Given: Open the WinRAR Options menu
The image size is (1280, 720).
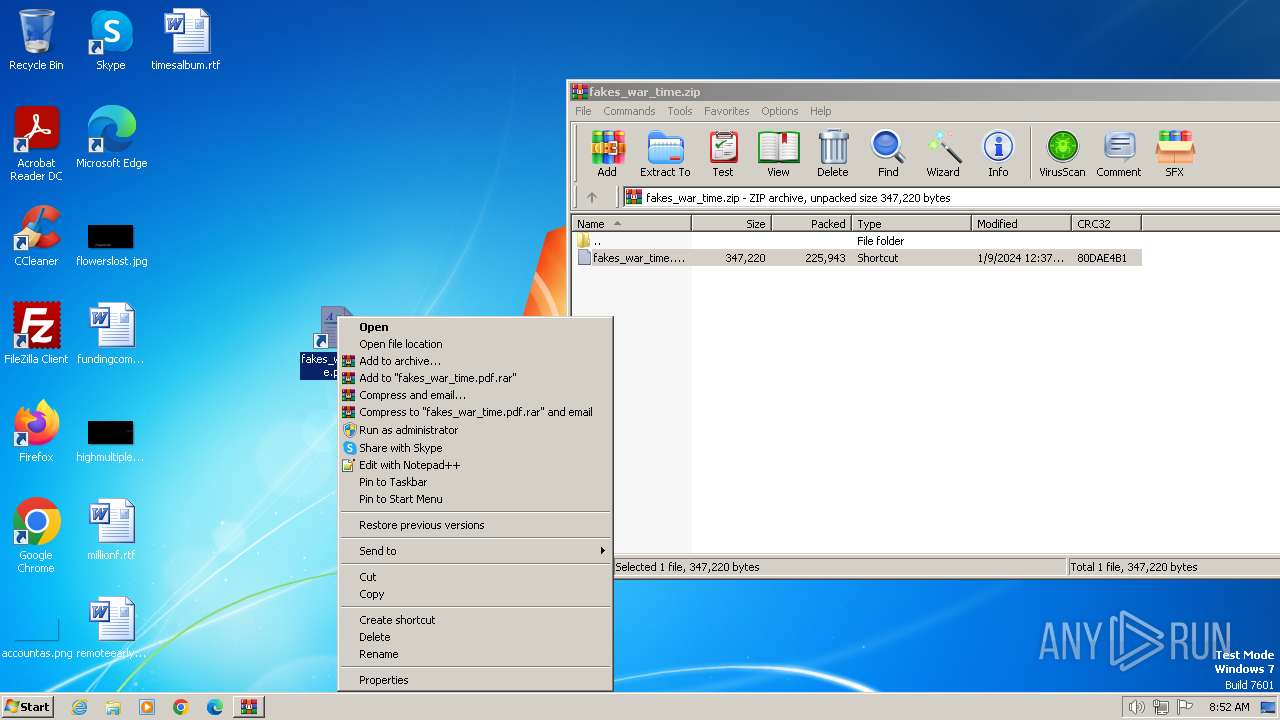Looking at the screenshot, I should [x=779, y=111].
